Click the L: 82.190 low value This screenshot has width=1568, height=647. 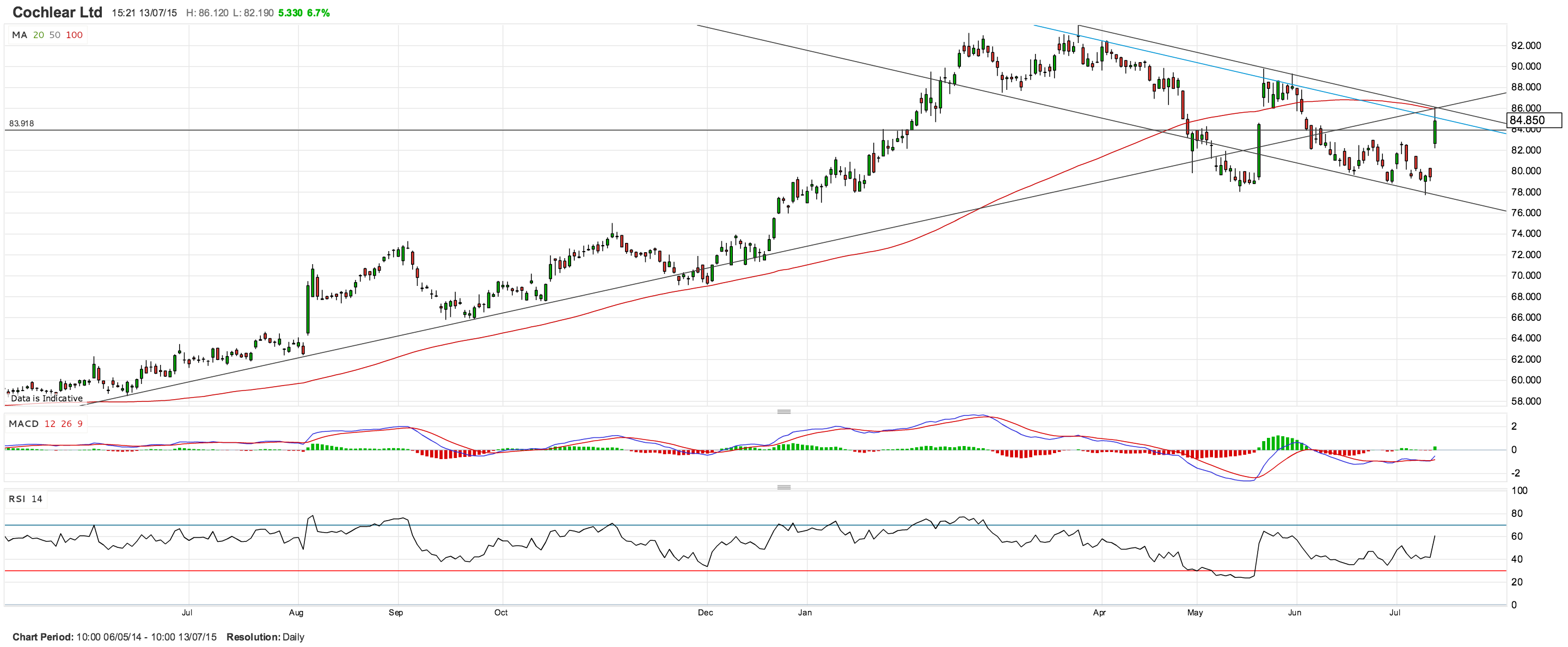click(253, 13)
